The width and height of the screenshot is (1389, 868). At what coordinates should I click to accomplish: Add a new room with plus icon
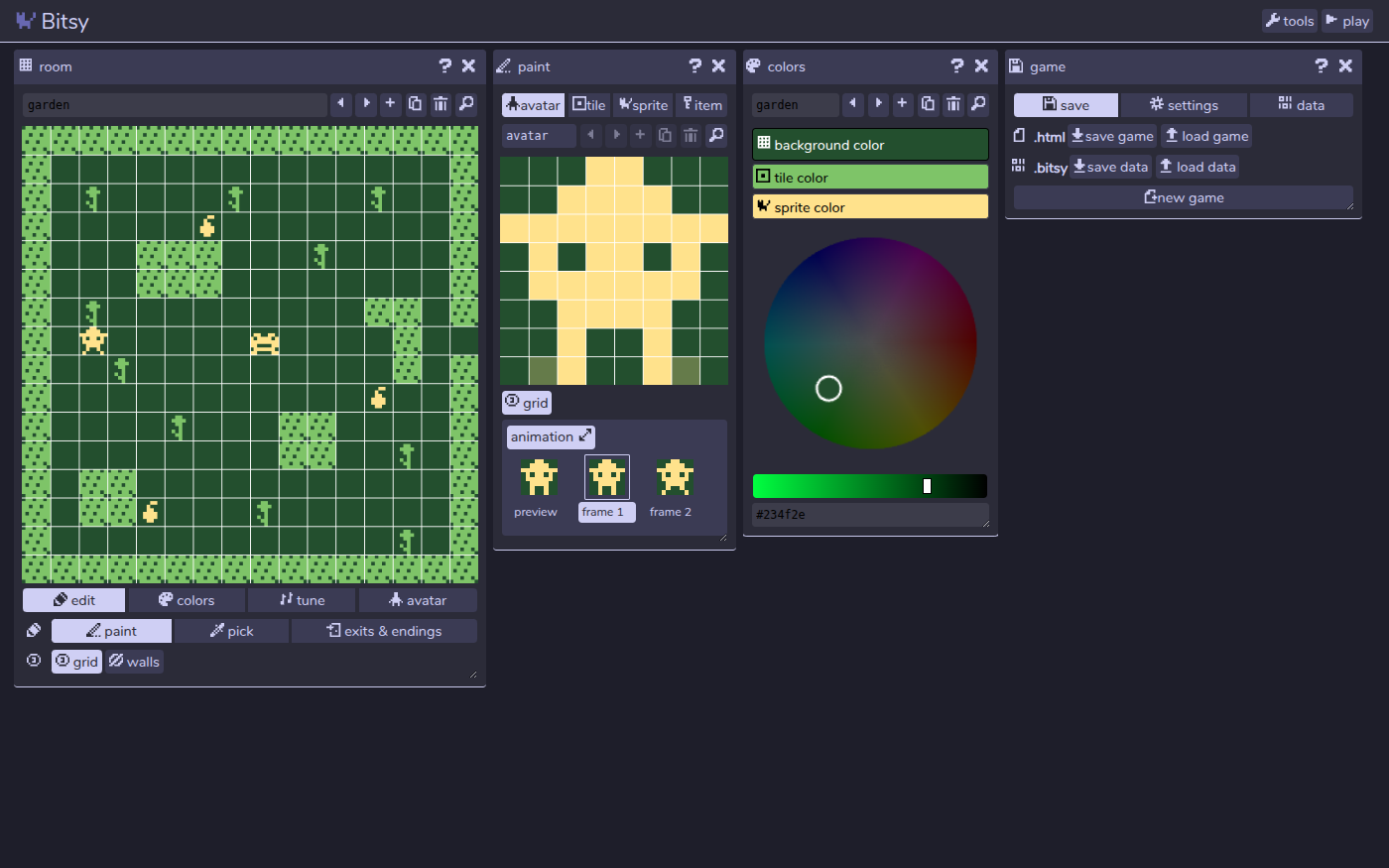[x=391, y=104]
